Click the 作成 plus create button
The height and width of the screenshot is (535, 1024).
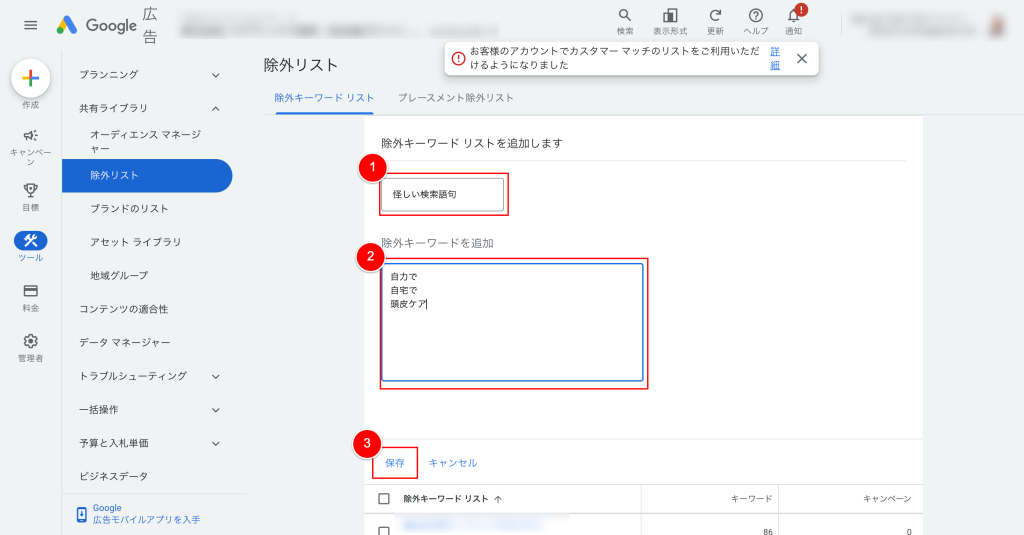(30, 78)
